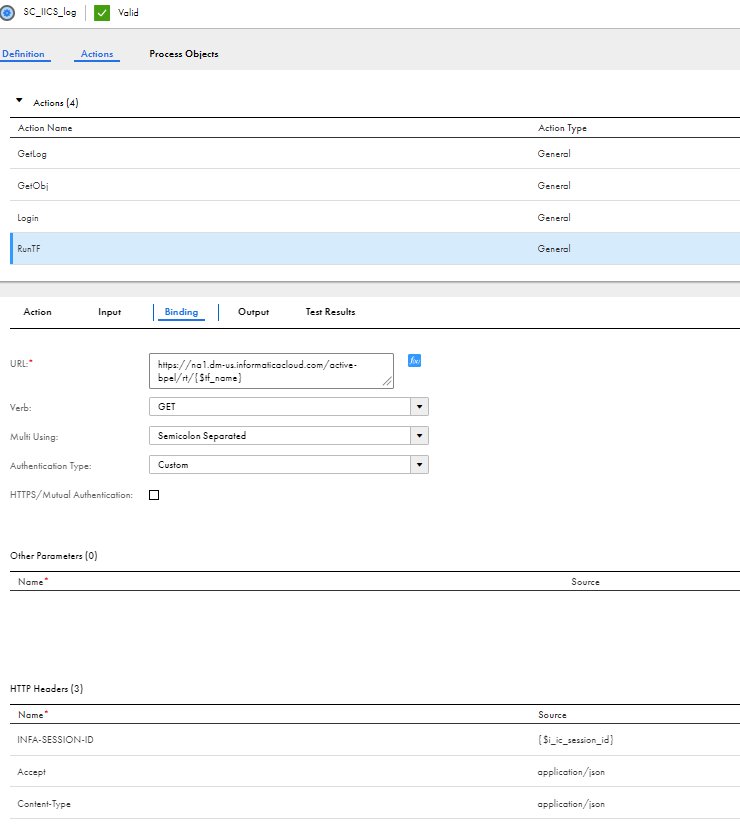Click the green Valid checkmark icon
The height and width of the screenshot is (825, 740).
[102, 13]
